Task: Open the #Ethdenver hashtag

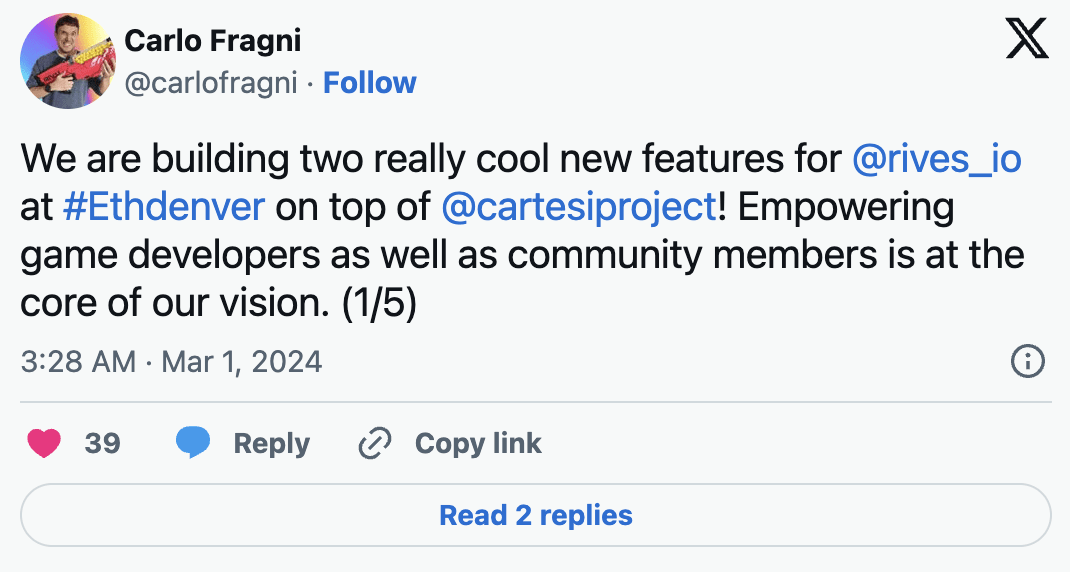Action: tap(163, 207)
